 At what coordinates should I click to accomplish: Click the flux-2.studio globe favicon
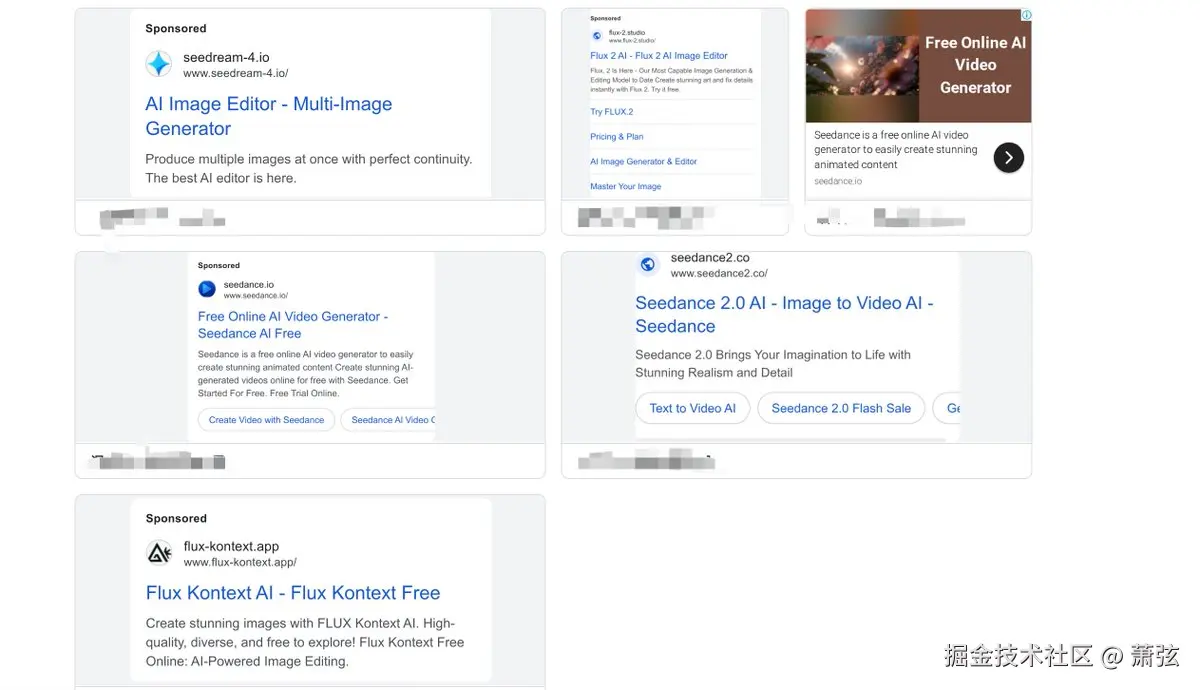(x=597, y=35)
